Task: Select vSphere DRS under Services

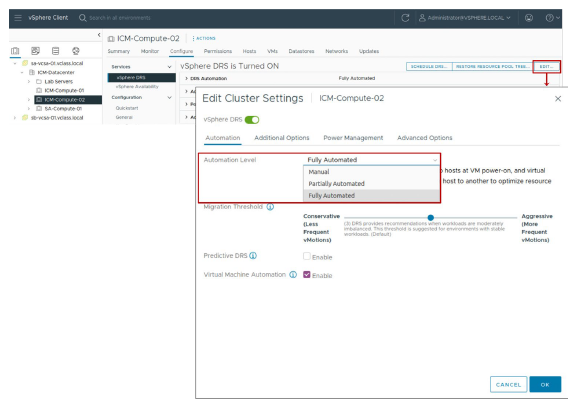Action: point(141,78)
